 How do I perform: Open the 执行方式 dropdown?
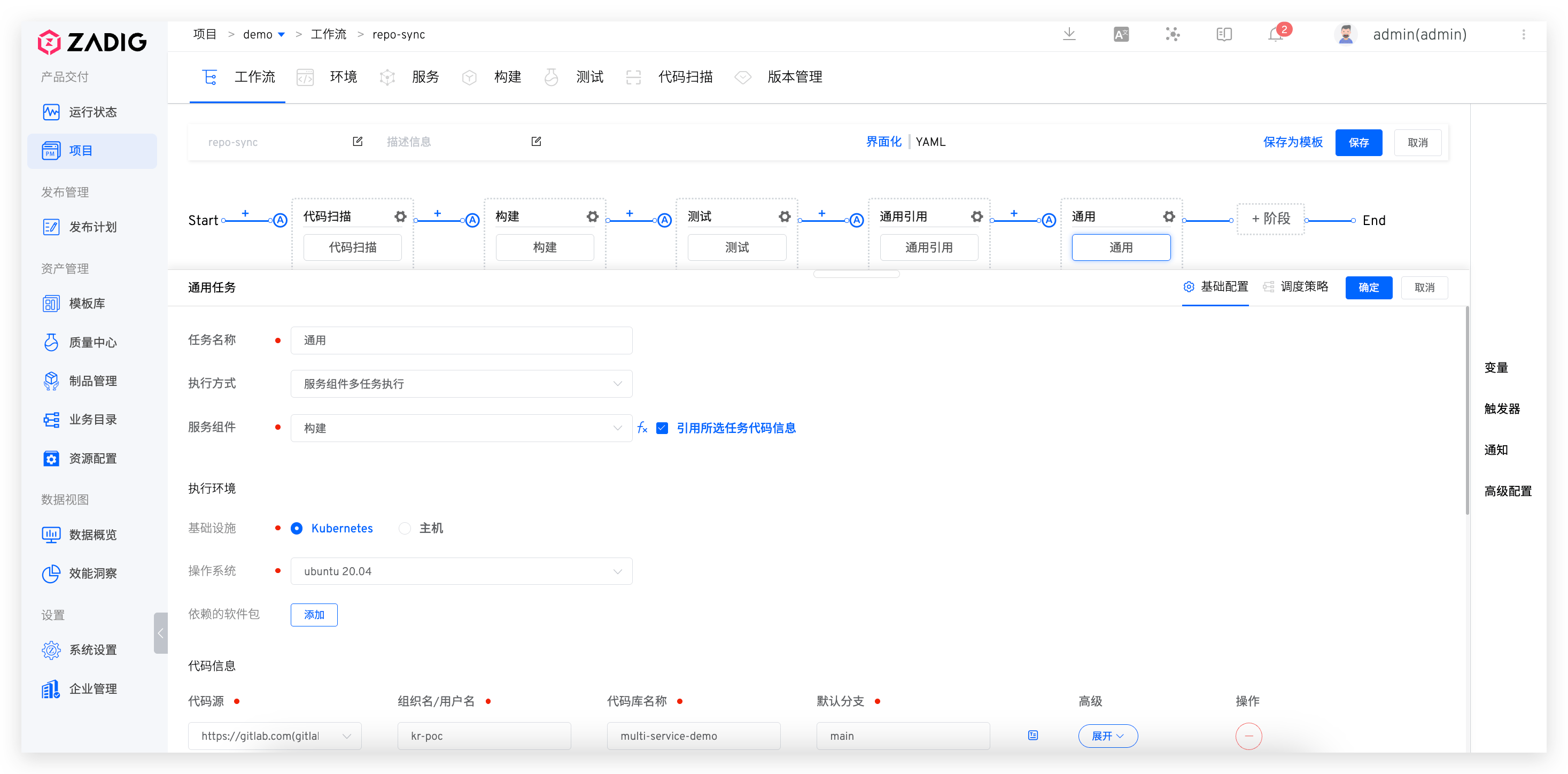pos(461,384)
